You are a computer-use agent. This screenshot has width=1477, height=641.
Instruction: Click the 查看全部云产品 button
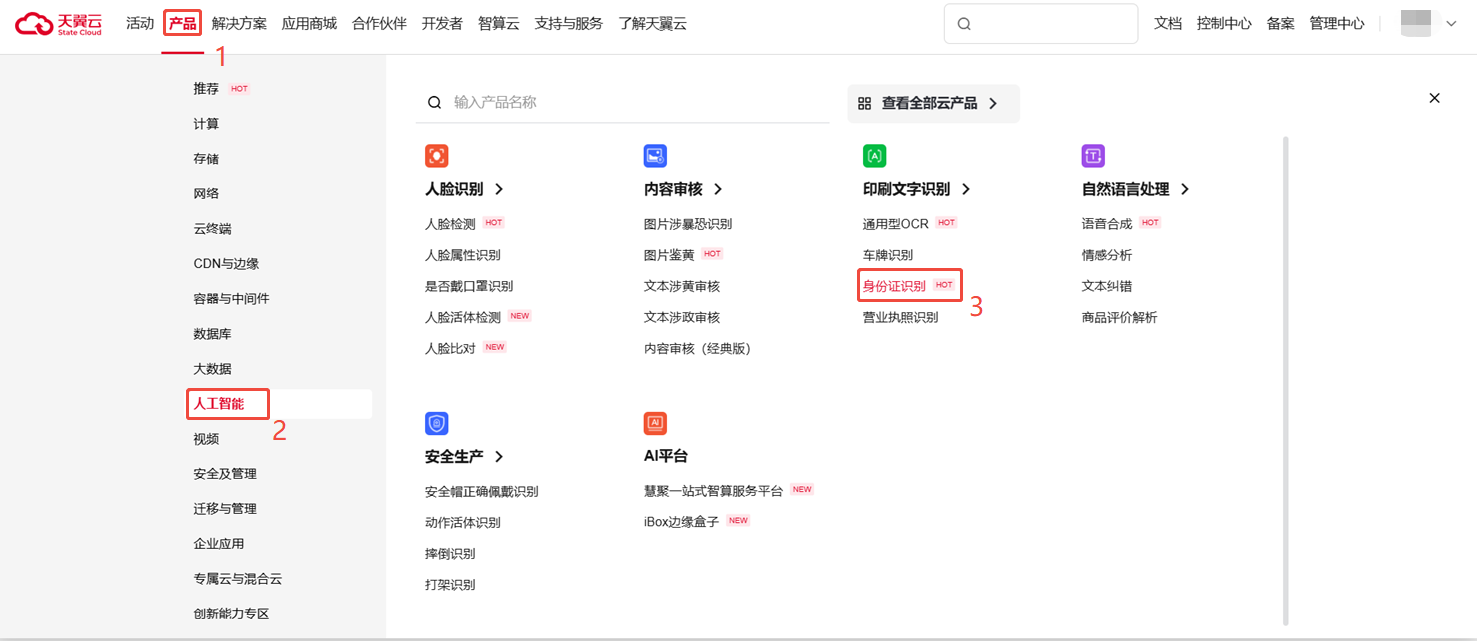click(933, 104)
